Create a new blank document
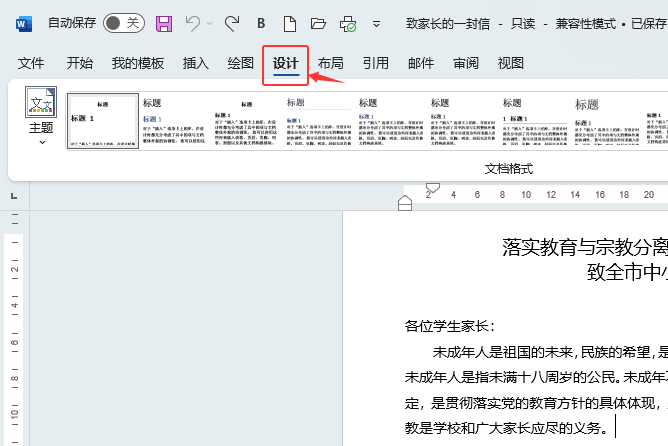This screenshot has height=446, width=668. 290,23
